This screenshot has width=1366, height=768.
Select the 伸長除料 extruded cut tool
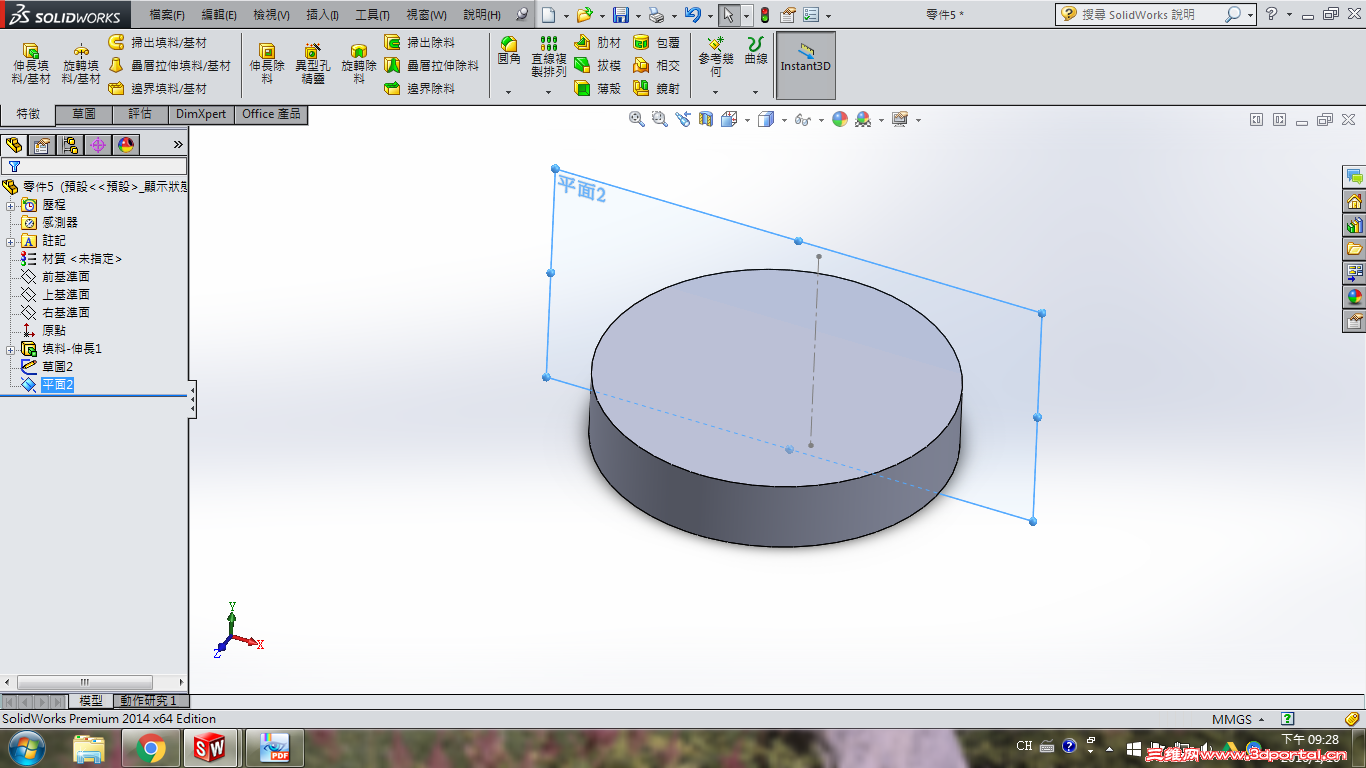(267, 64)
